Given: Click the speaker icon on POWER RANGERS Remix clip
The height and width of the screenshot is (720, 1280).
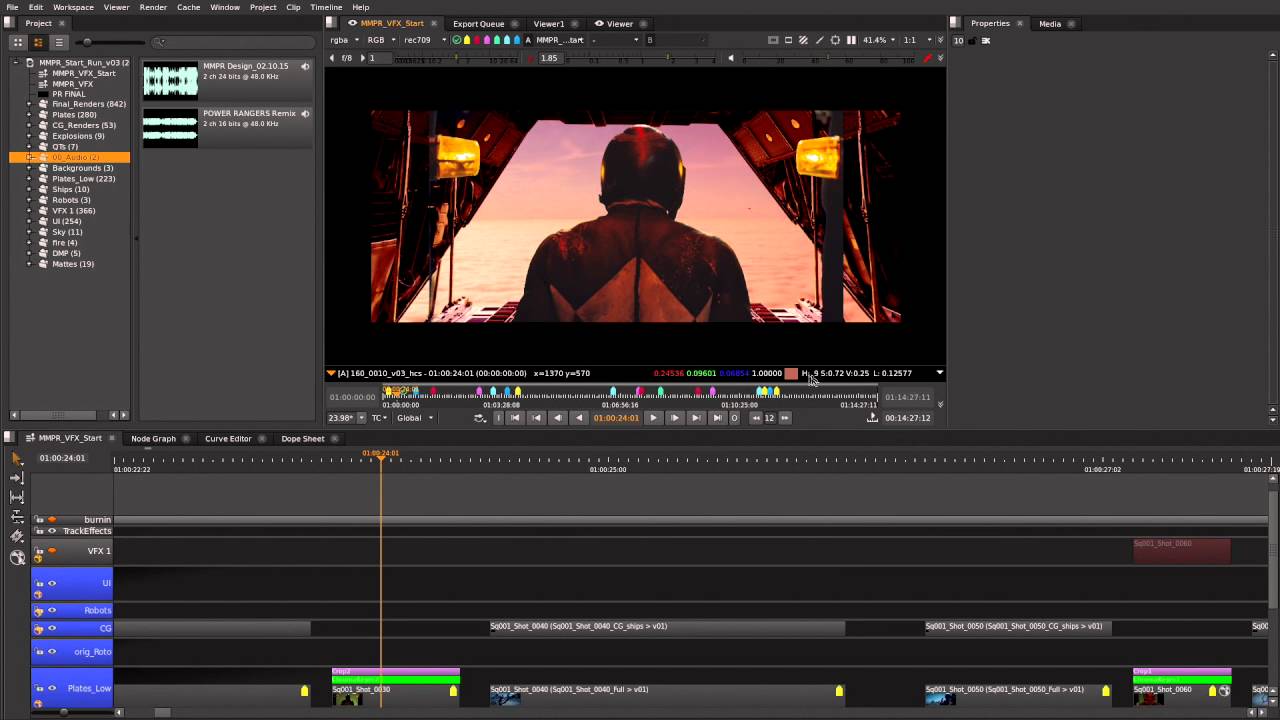Looking at the screenshot, I should tap(305, 113).
